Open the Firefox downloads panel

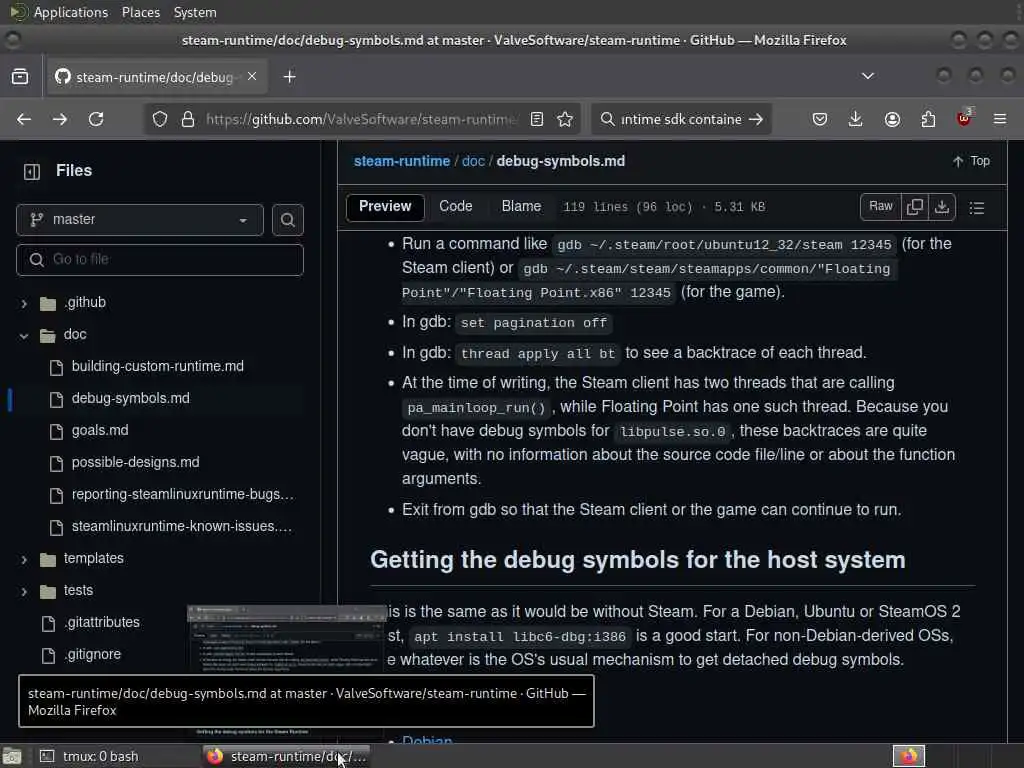pos(856,119)
